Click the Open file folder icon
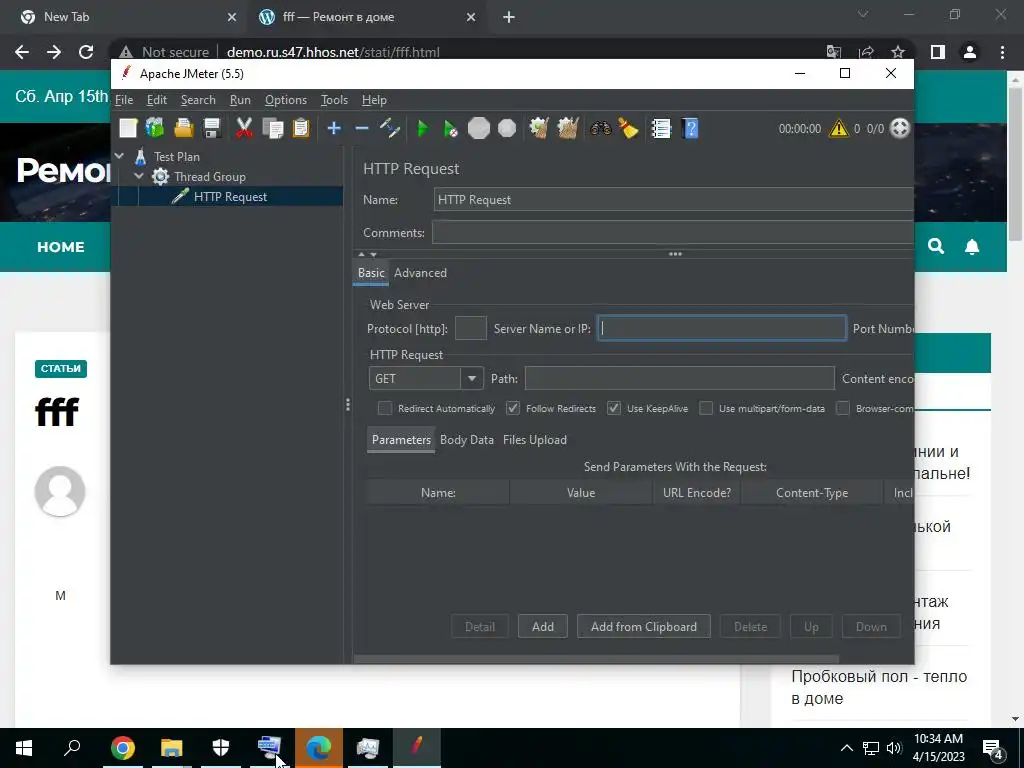Screen dimensions: 1024x768 click(x=184, y=129)
